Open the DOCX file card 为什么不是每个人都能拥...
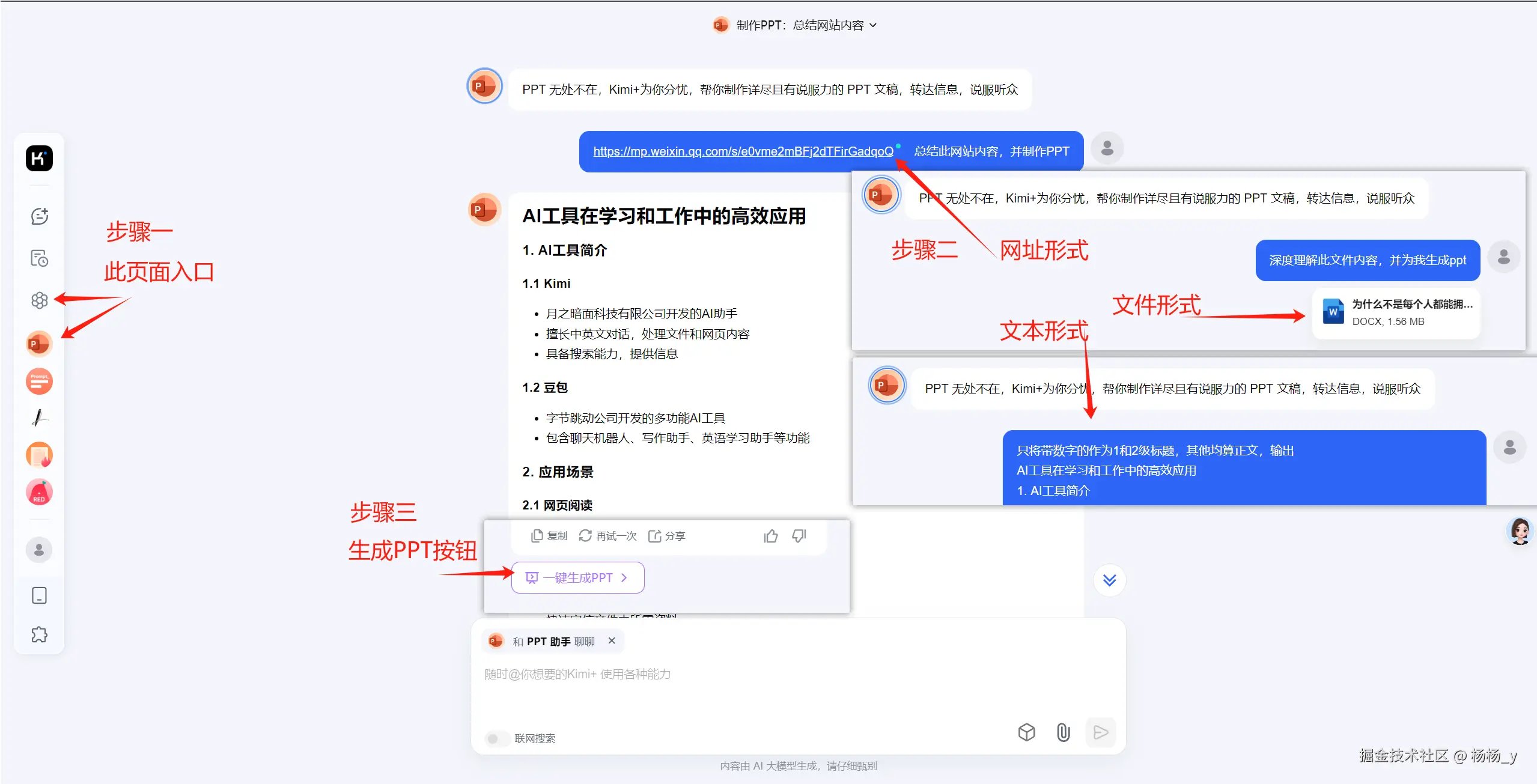 [x=1396, y=313]
